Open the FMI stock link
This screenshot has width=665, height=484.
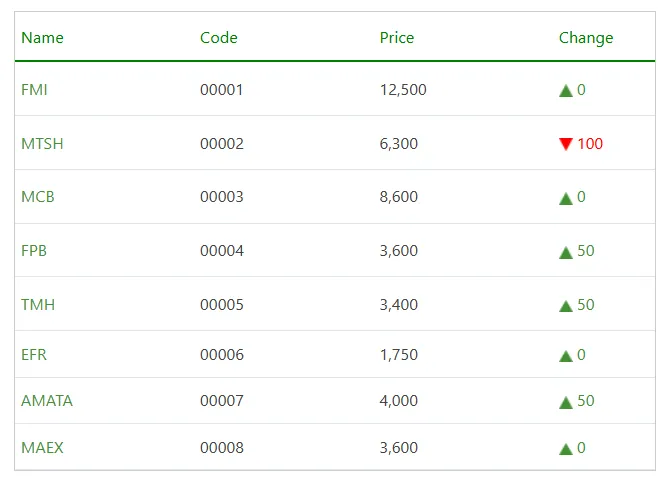point(34,90)
